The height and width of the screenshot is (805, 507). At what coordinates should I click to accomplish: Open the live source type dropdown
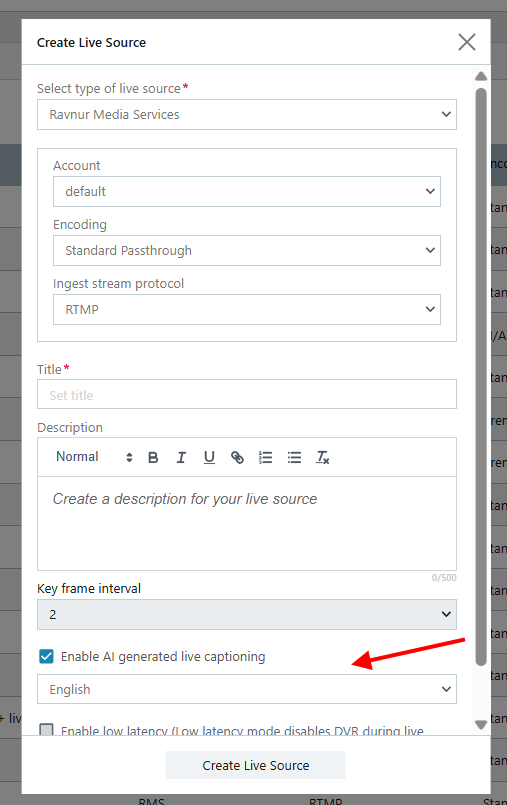tap(247, 114)
